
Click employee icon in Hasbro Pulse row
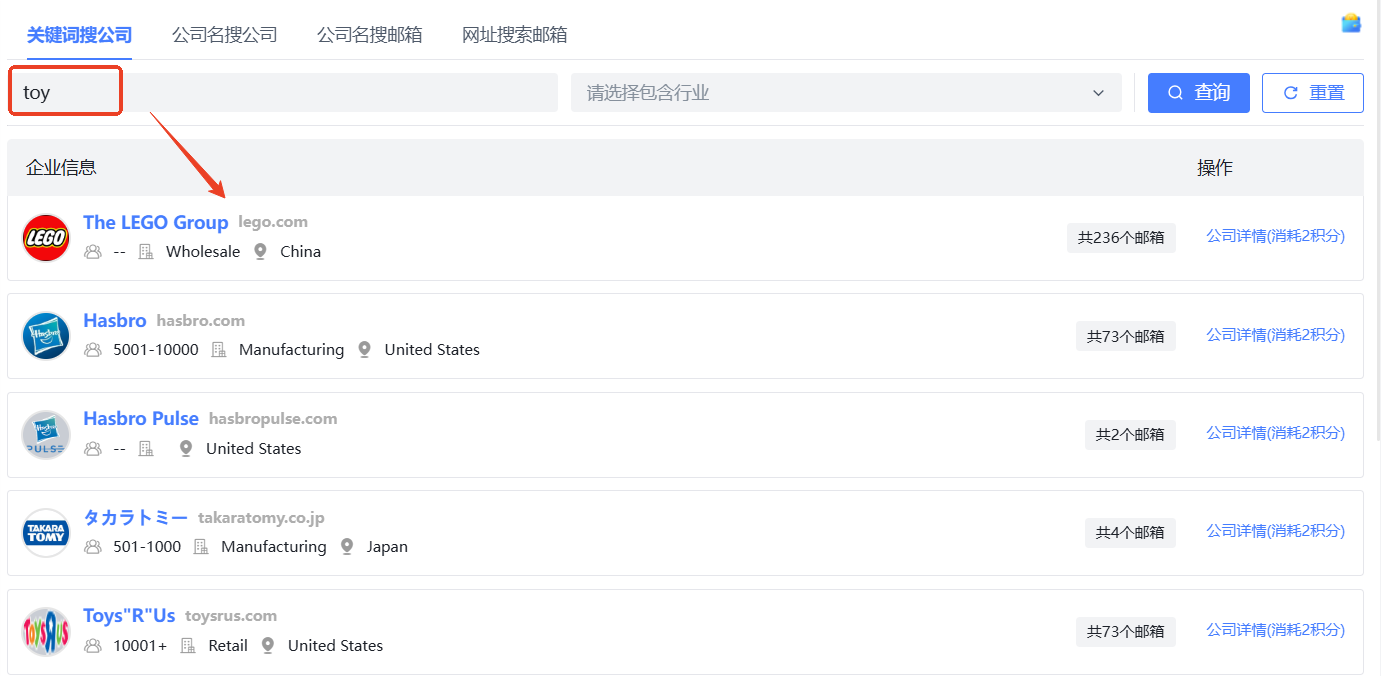tap(93, 449)
